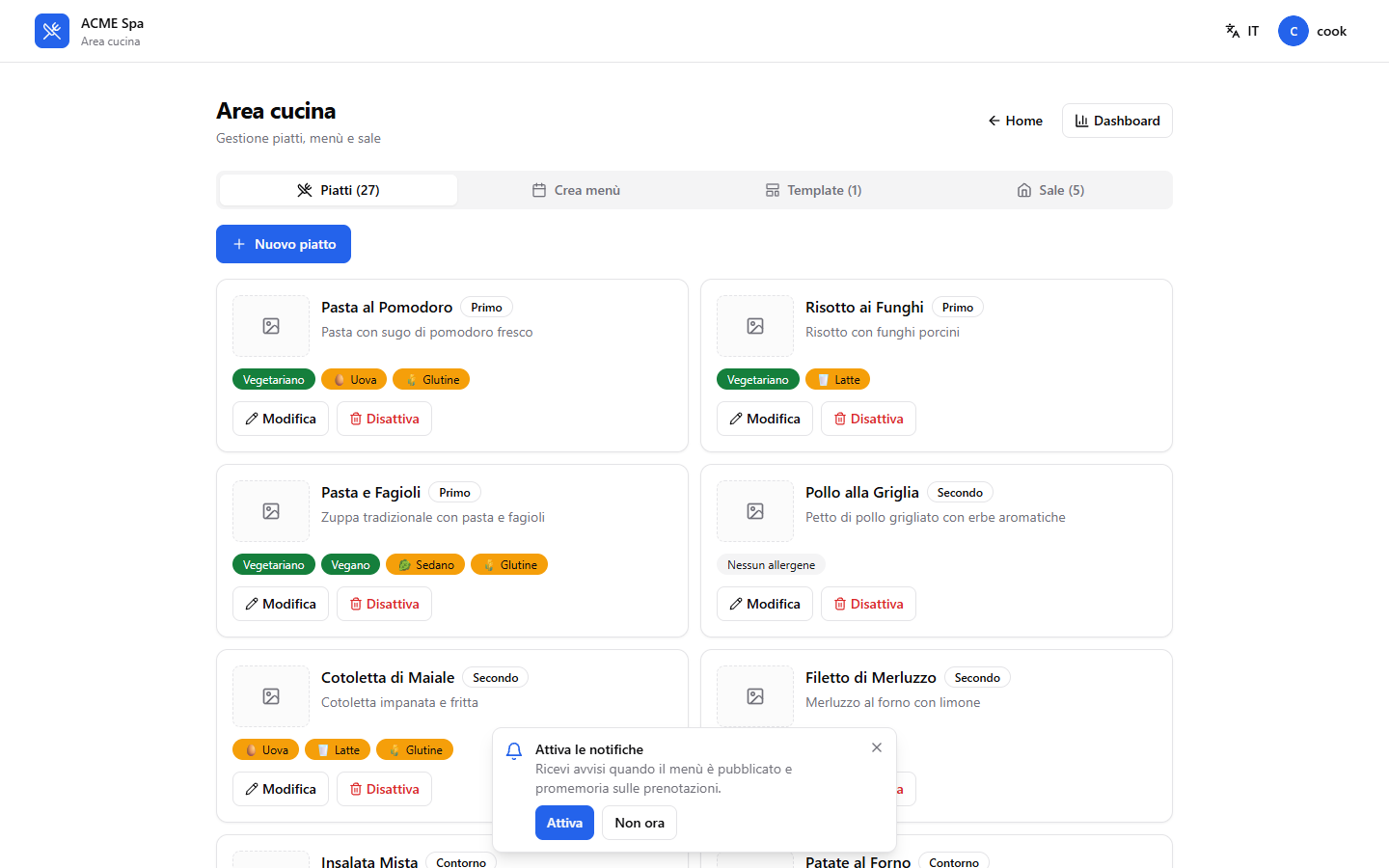Click the Pollo alla Griglia image placeholder
1389x868 pixels.
[755, 511]
